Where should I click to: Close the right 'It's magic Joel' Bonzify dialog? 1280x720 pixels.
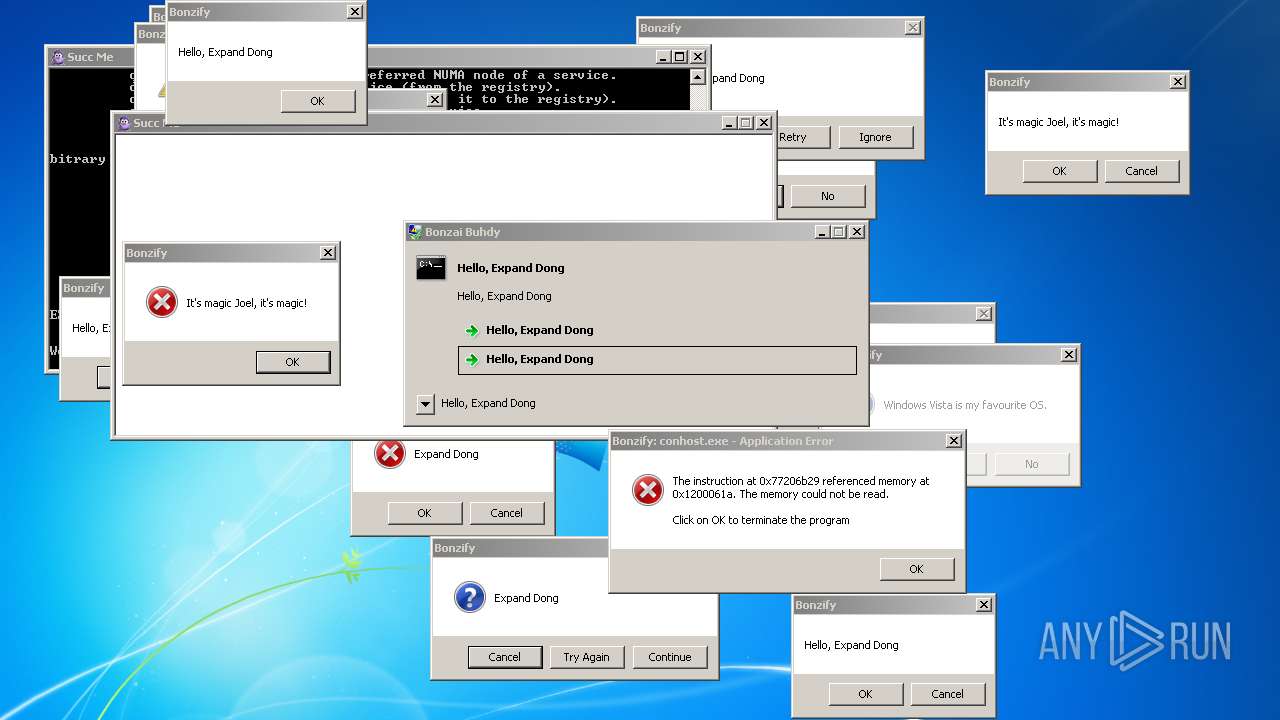point(1178,82)
